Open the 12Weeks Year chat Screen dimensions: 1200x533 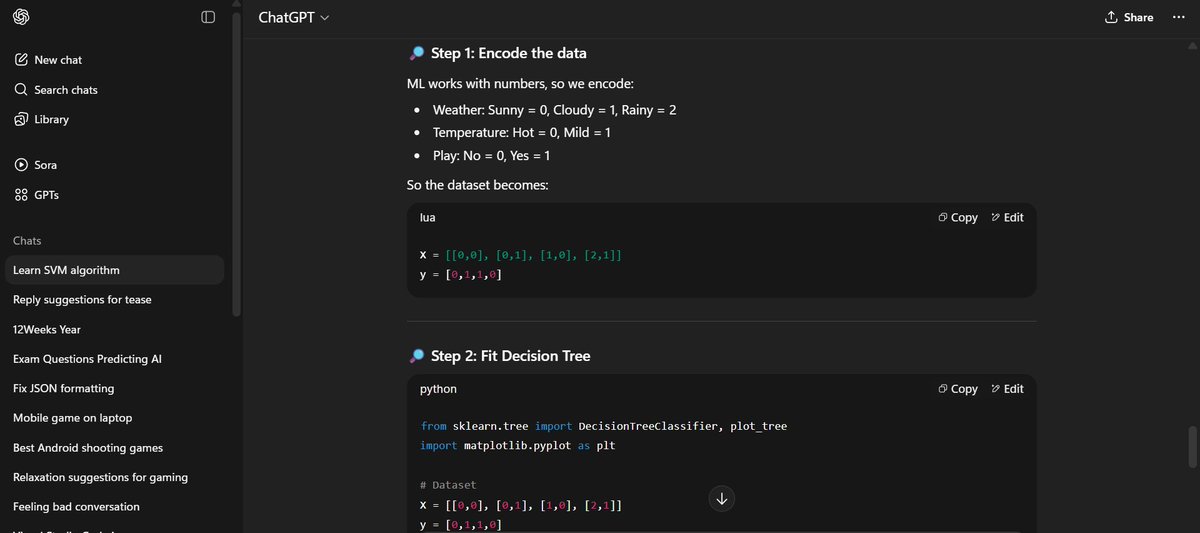tap(116, 329)
